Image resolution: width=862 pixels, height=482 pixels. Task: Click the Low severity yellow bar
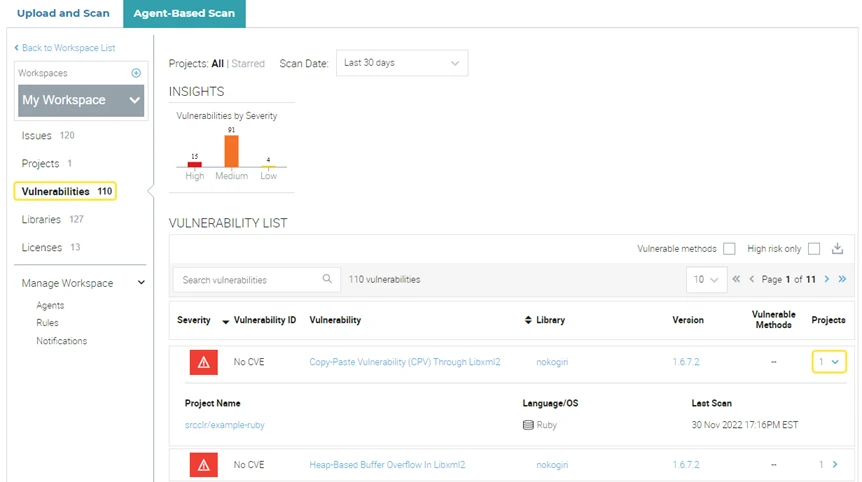(268, 166)
